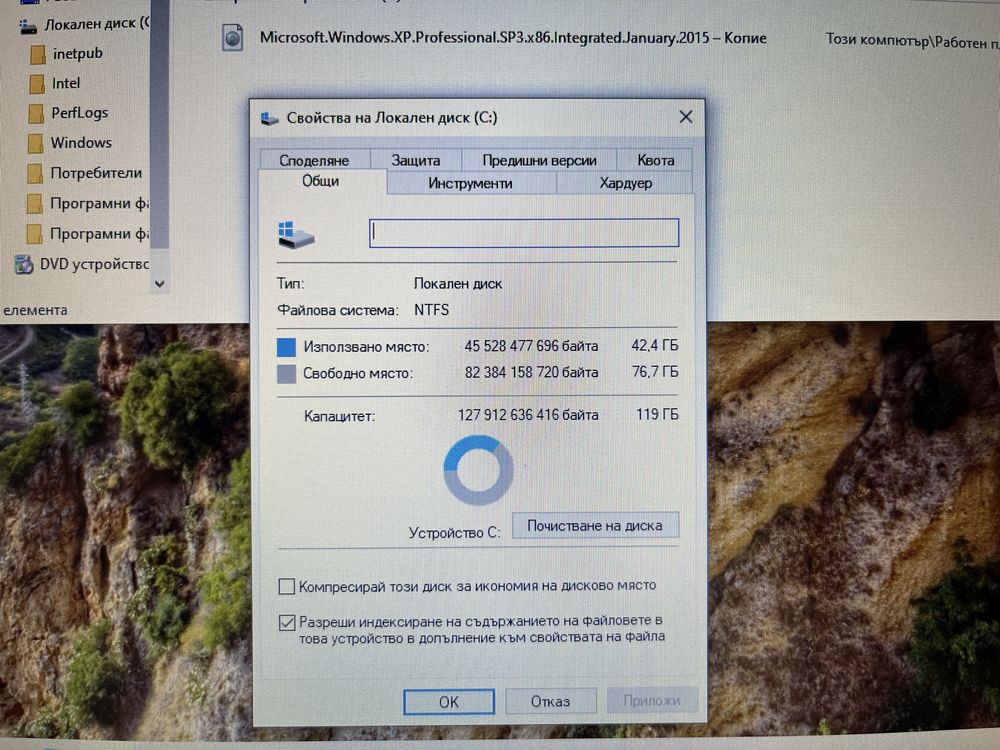Click the Този компютър\Работен path text
1000x750 pixels.
(x=912, y=41)
